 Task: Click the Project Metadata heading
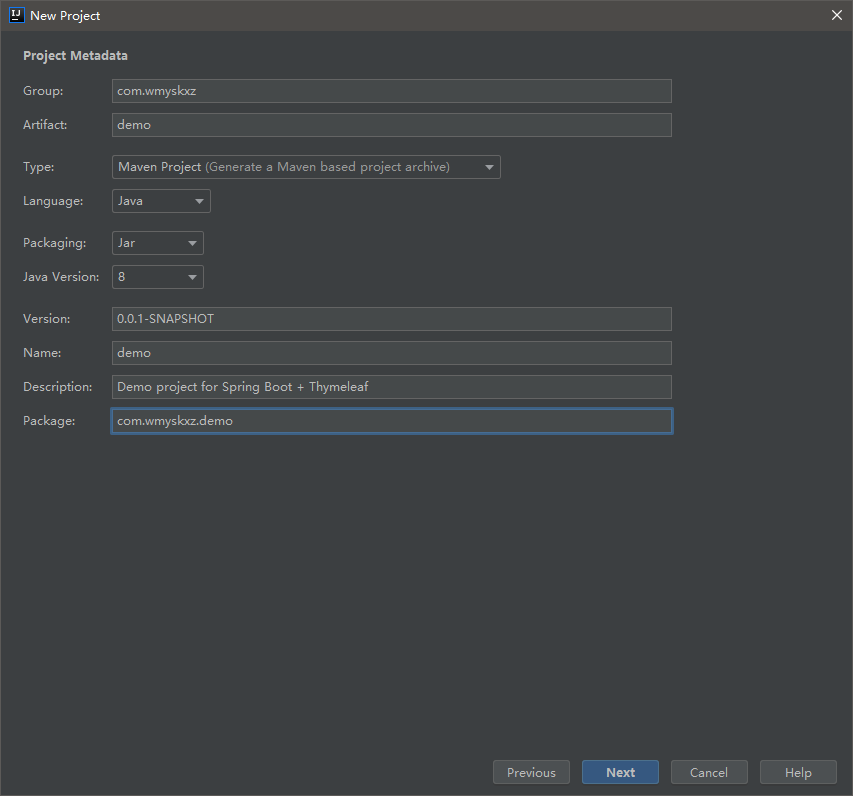pyautogui.click(x=75, y=55)
